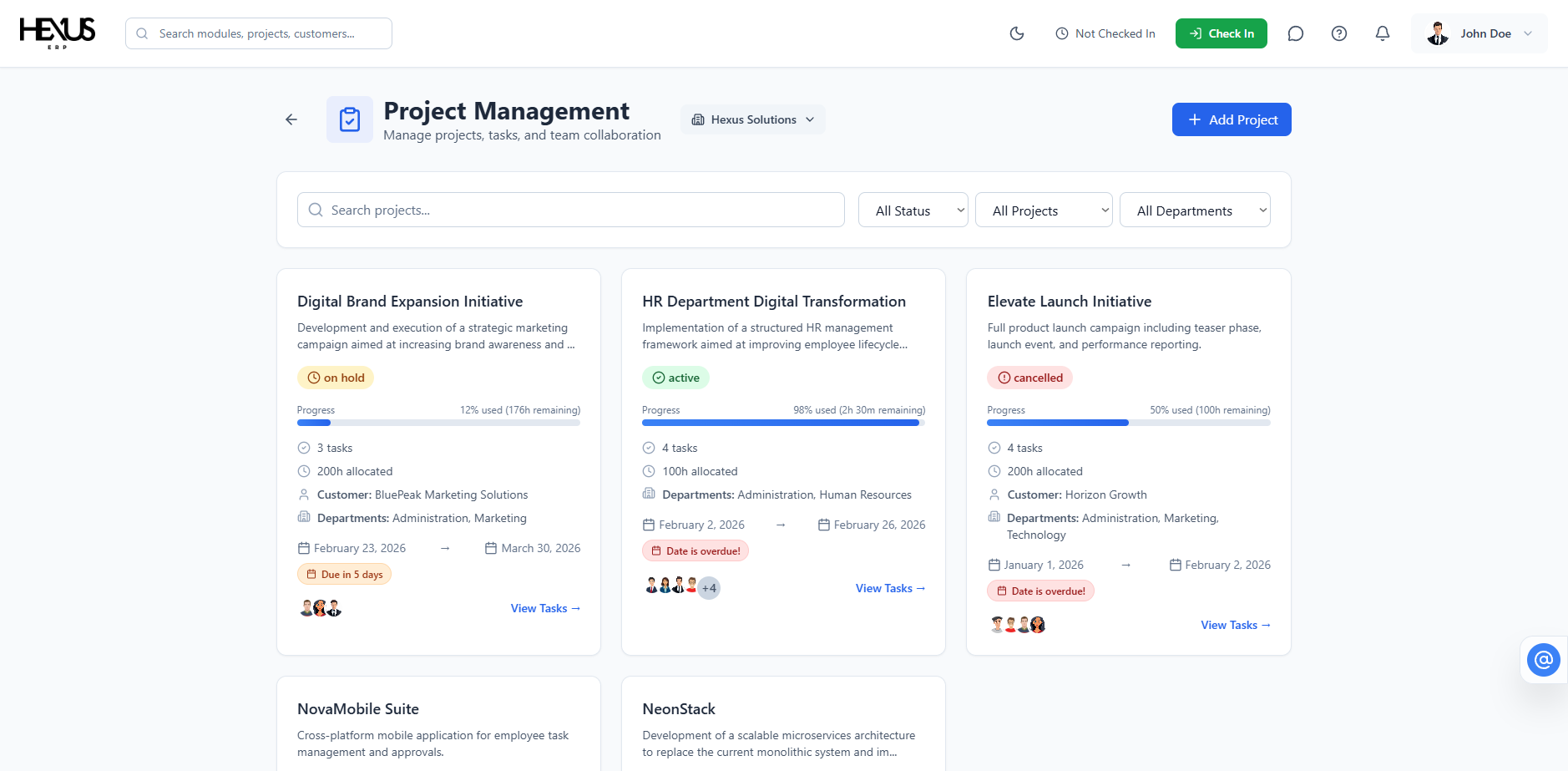Focus the global search modules field

(259, 33)
